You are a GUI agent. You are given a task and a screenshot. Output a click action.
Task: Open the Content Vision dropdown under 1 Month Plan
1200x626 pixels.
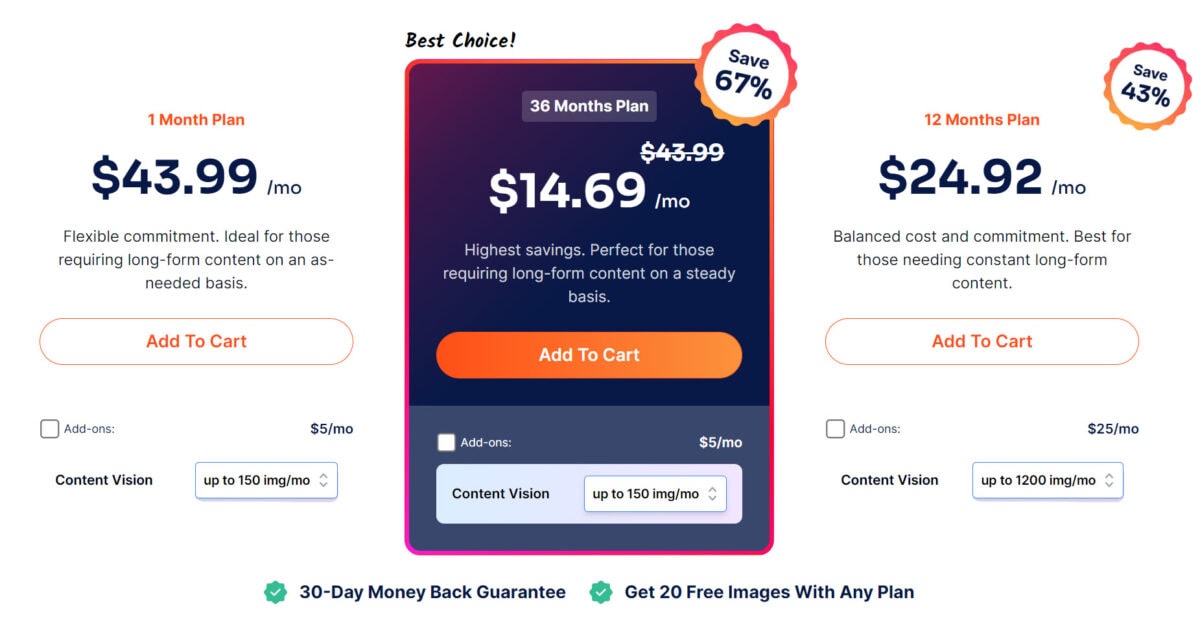[266, 480]
